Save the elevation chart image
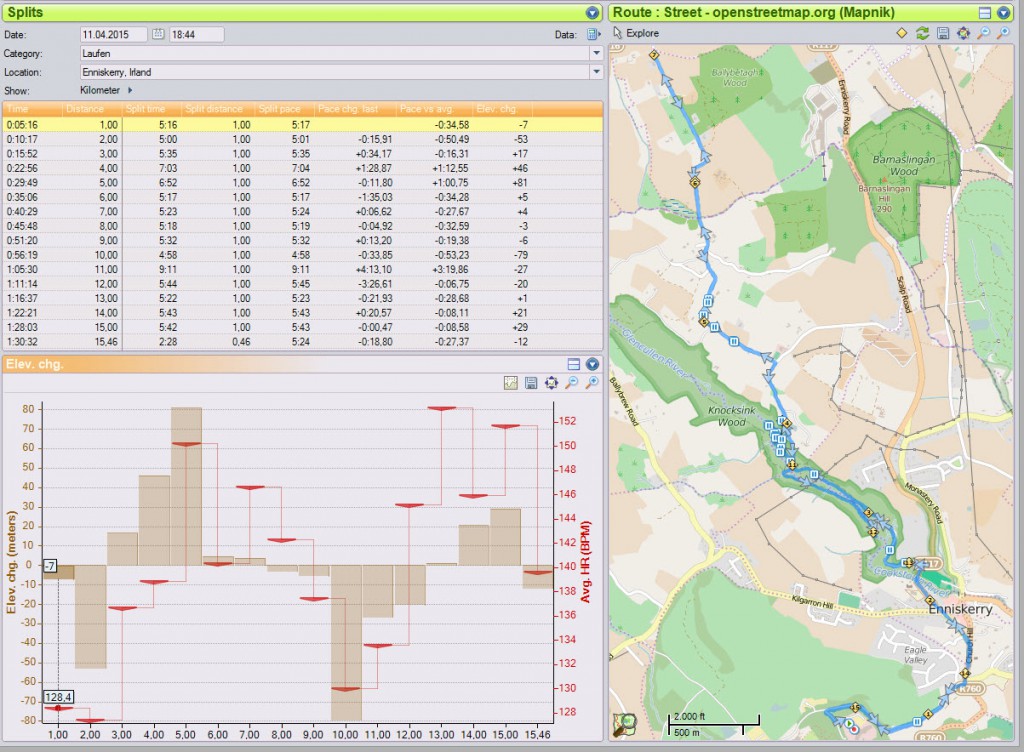The image size is (1024, 752). point(531,383)
